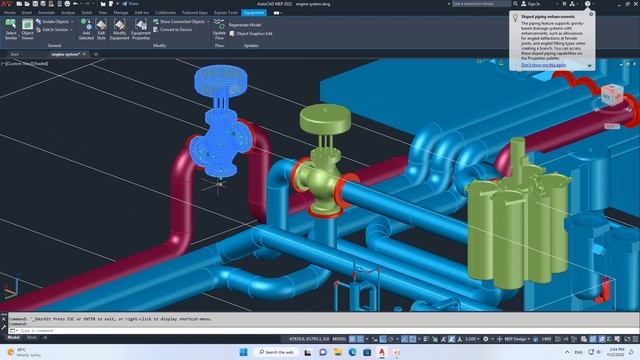Click the Customize icon beside the command line

[x=4, y=327]
